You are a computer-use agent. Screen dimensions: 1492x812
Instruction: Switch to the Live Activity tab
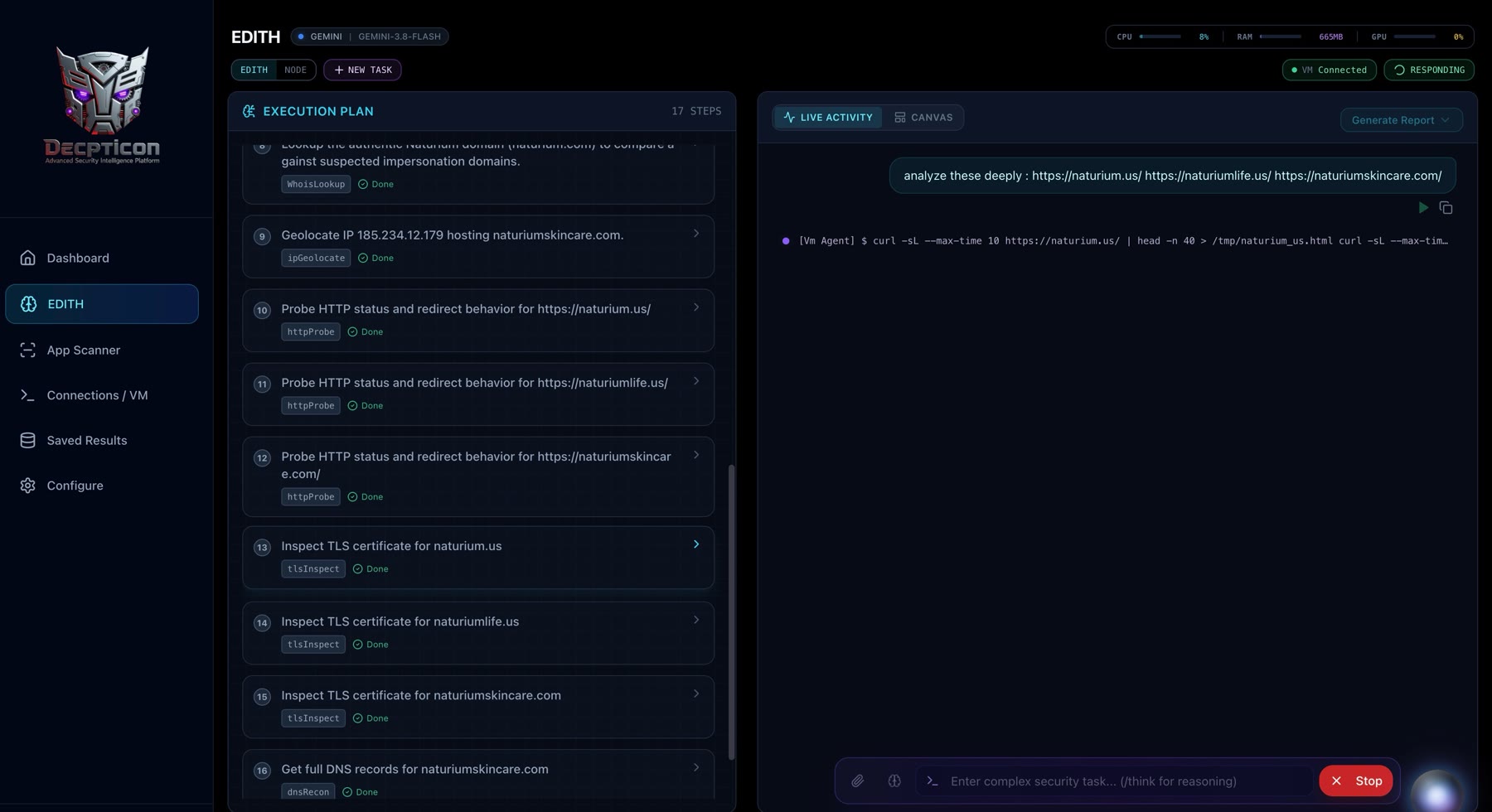pyautogui.click(x=828, y=118)
